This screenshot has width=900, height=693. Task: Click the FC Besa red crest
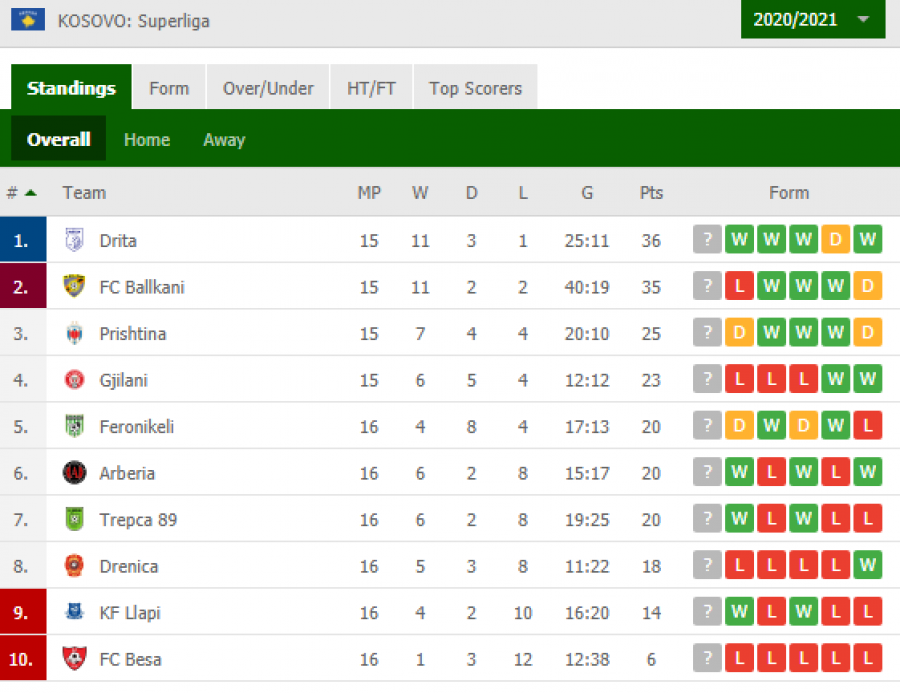coord(74,659)
